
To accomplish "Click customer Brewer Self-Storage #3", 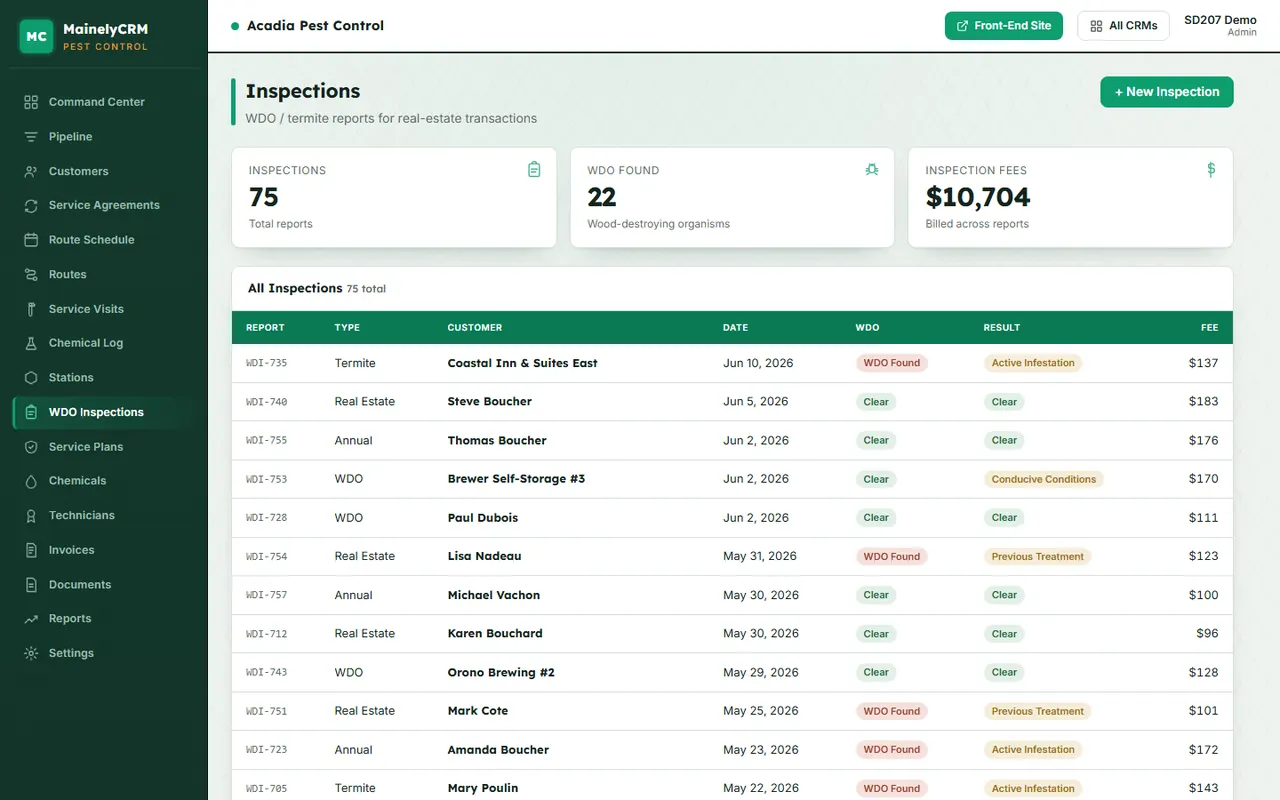I will [516, 479].
